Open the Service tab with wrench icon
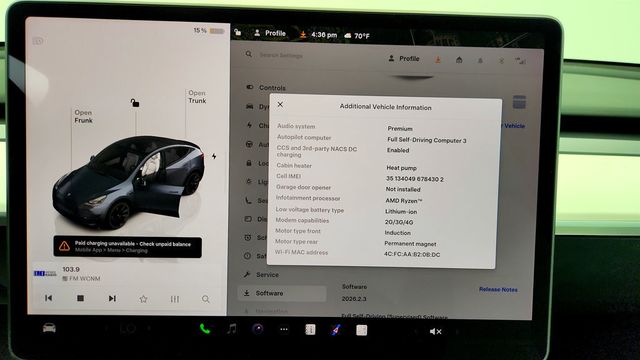This screenshot has height=360, width=640. [261, 275]
